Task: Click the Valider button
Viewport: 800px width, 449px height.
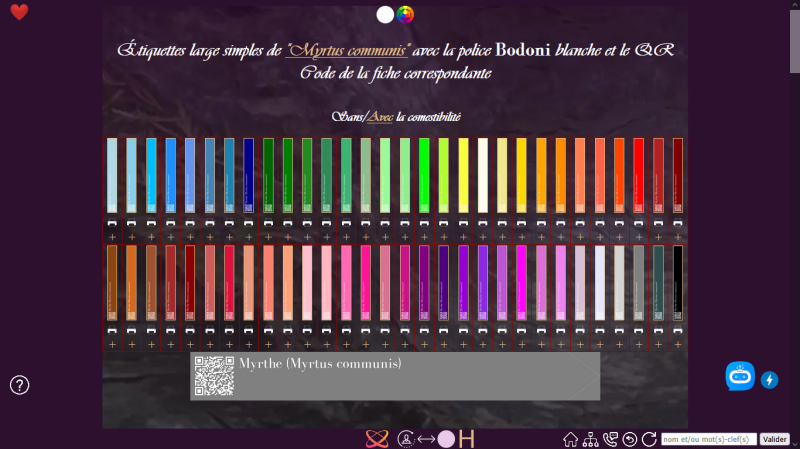Action: (774, 439)
